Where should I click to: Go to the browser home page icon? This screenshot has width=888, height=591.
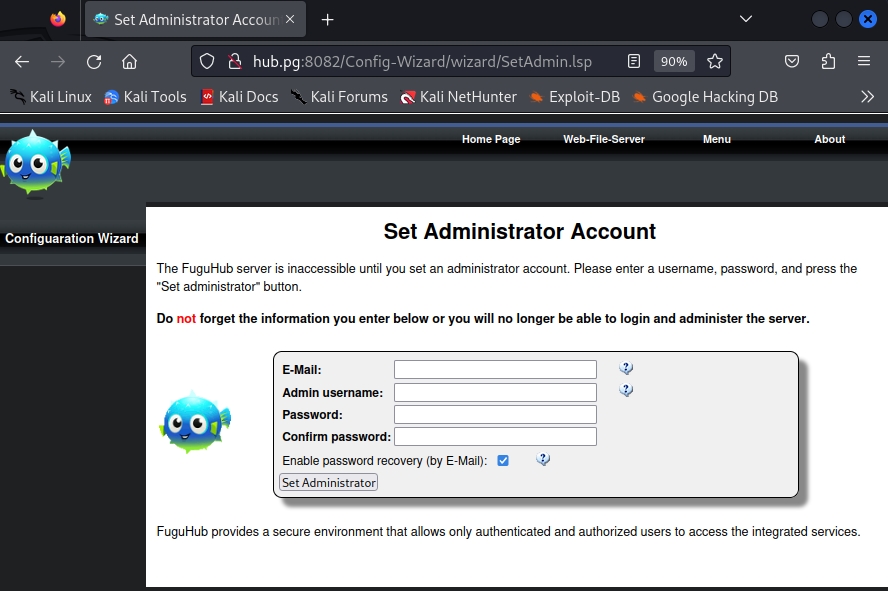click(130, 62)
